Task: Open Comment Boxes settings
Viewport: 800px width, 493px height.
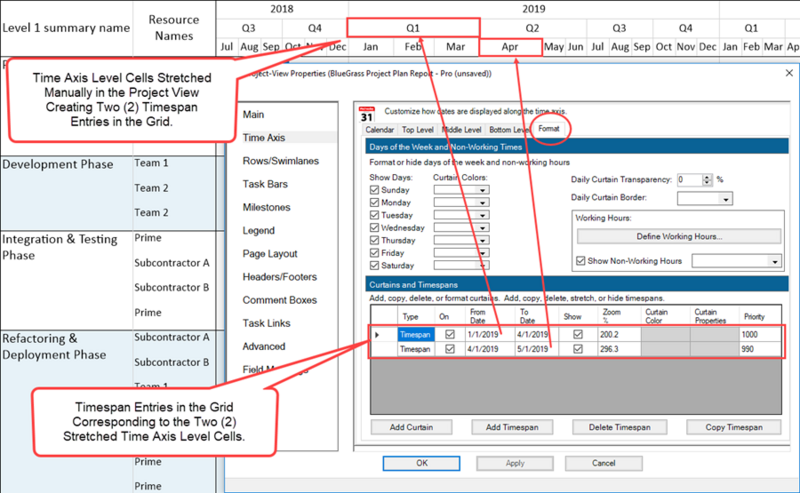Action: 280,300
